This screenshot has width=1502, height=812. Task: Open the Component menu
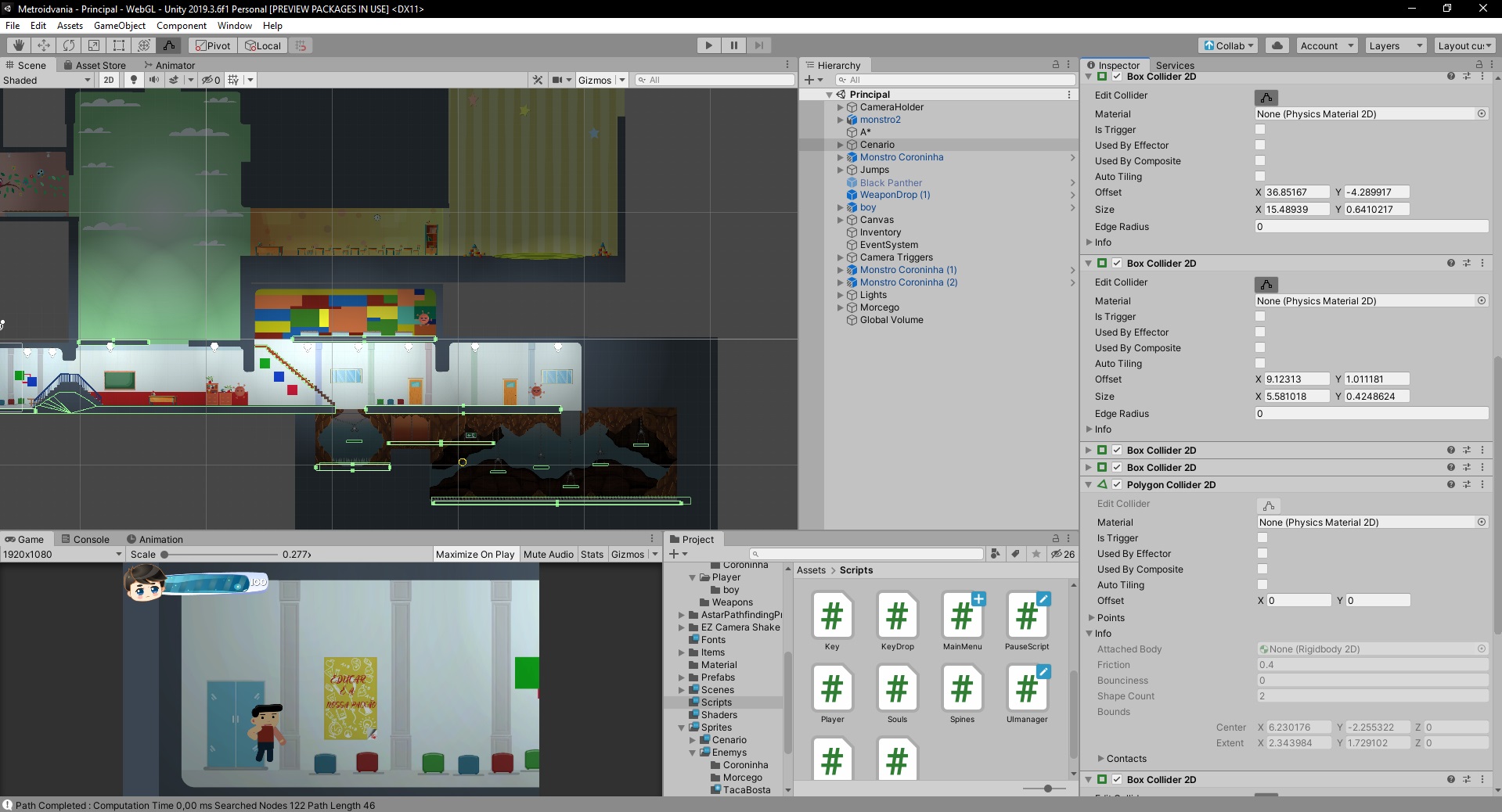click(182, 26)
